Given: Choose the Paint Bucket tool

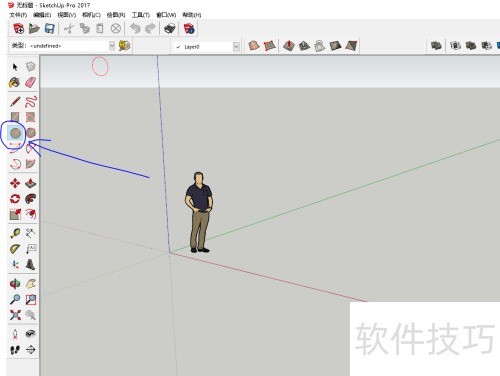Looking at the screenshot, I should [x=15, y=82].
